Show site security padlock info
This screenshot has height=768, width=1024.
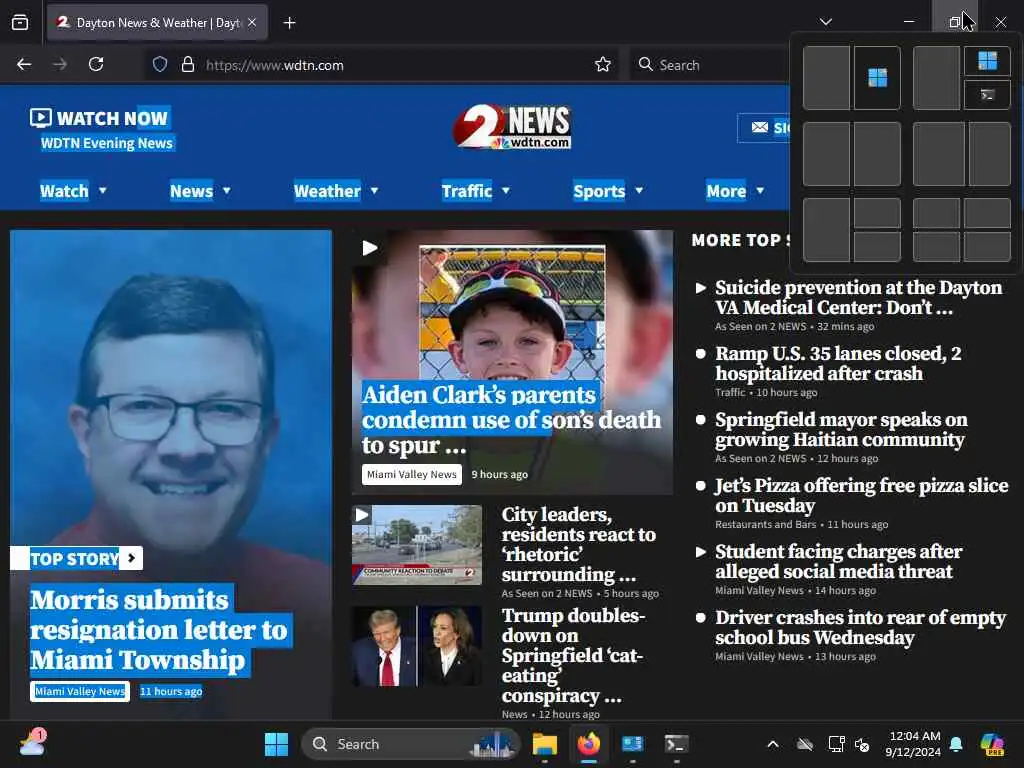point(188,65)
